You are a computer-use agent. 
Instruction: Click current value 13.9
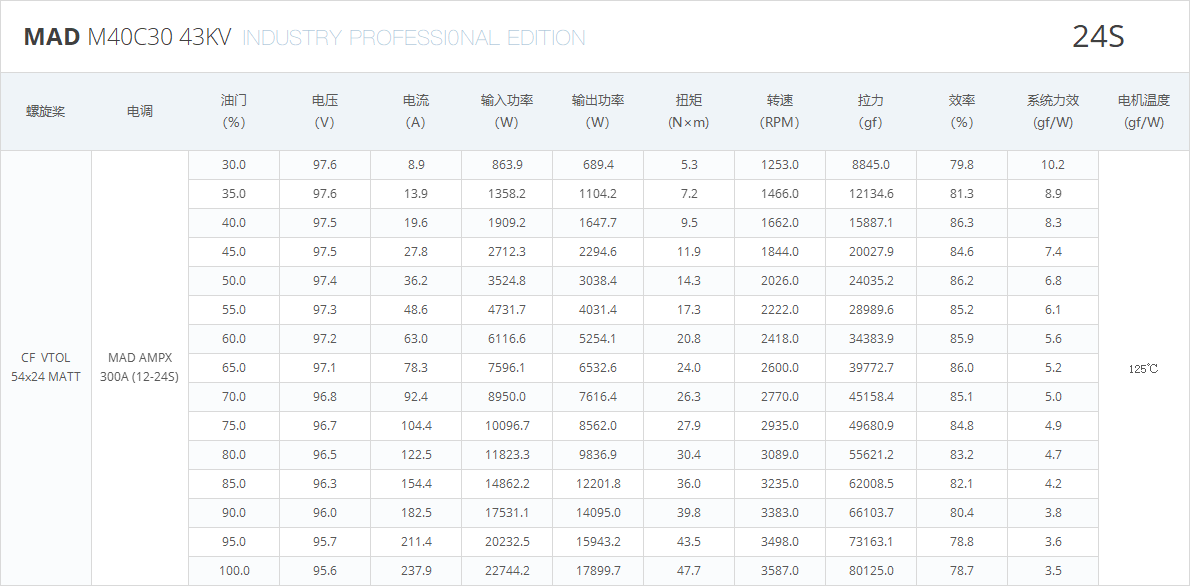(x=416, y=194)
